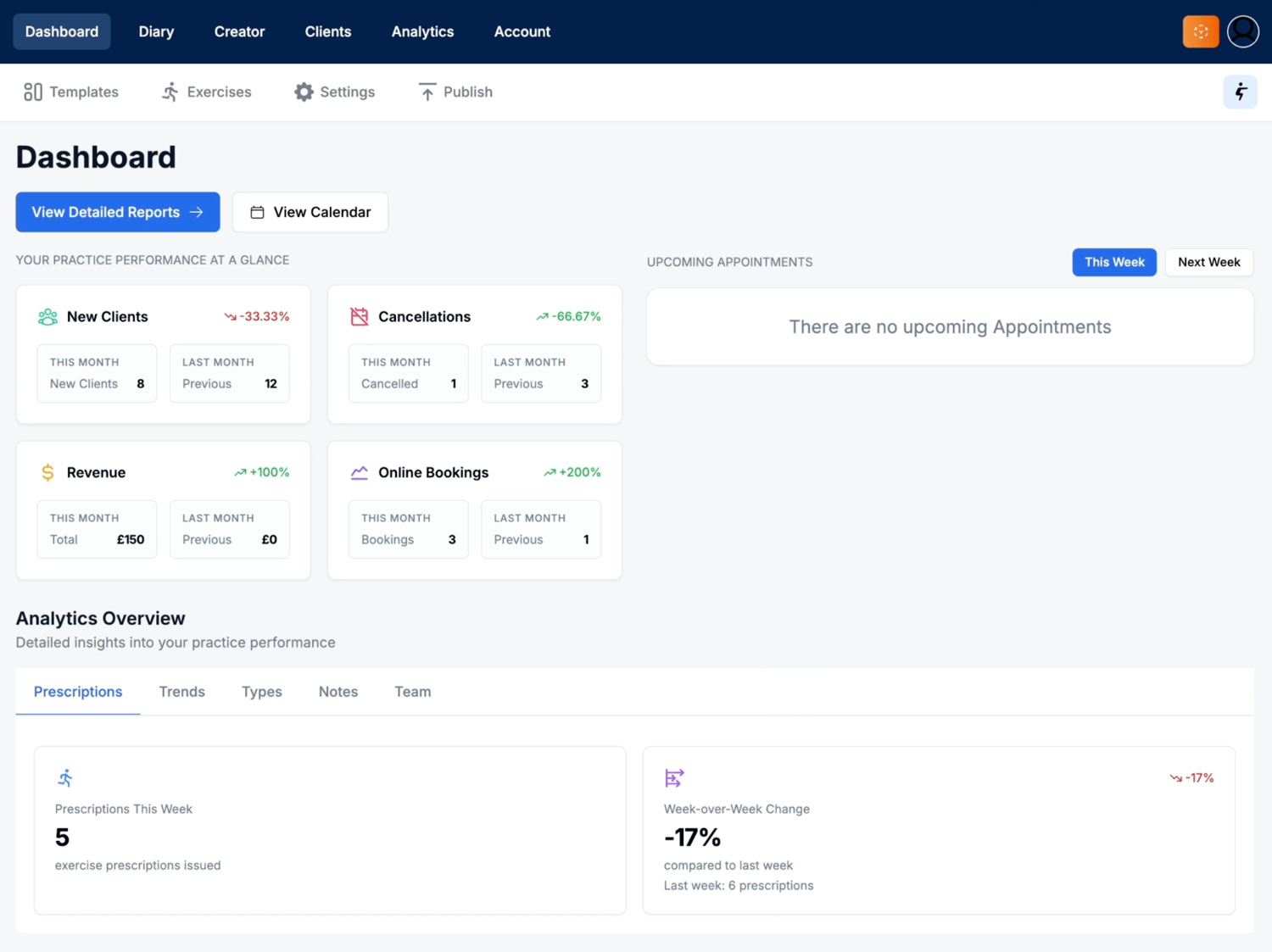Open the calendar with View Calendar
This screenshot has width=1272, height=952.
tap(310, 212)
